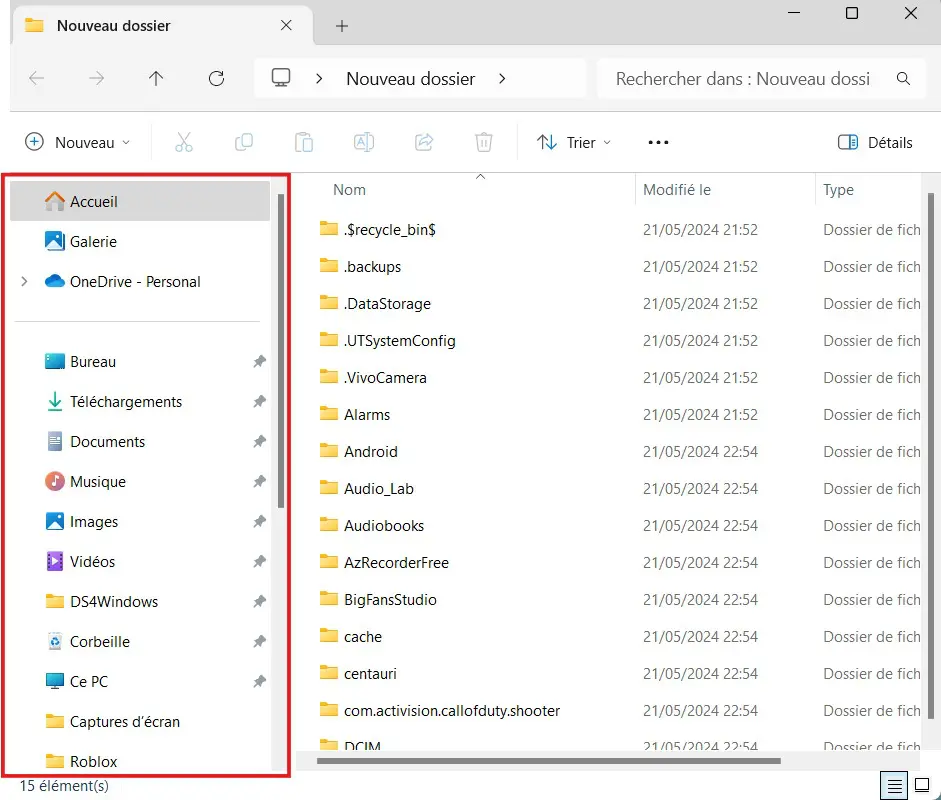Open the Trier sort dropdown
The image size is (941, 800).
pyautogui.click(x=574, y=143)
